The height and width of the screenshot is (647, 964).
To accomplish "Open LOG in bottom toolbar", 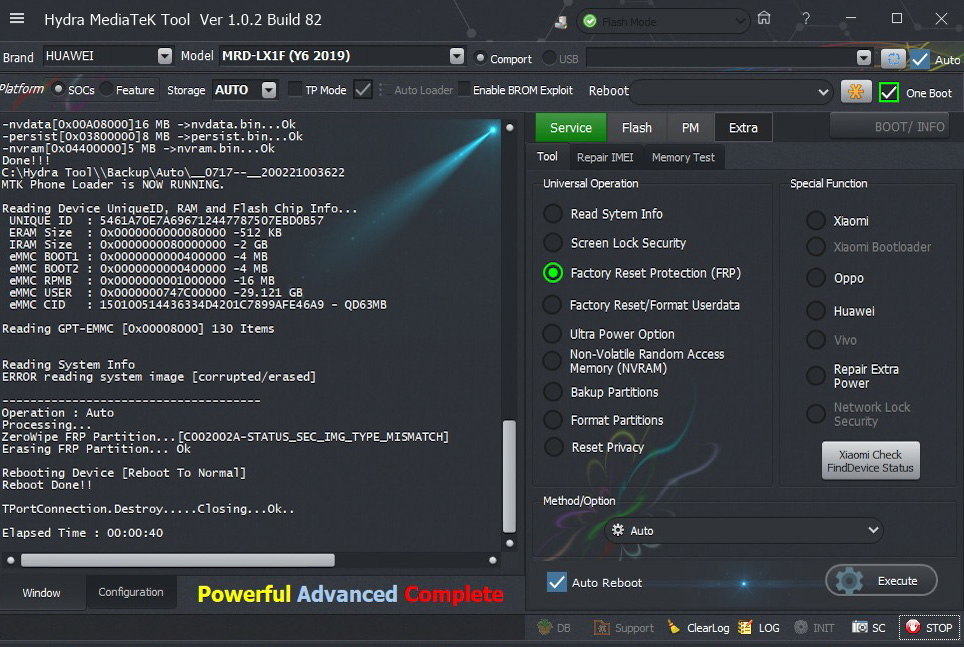I will [x=759, y=627].
